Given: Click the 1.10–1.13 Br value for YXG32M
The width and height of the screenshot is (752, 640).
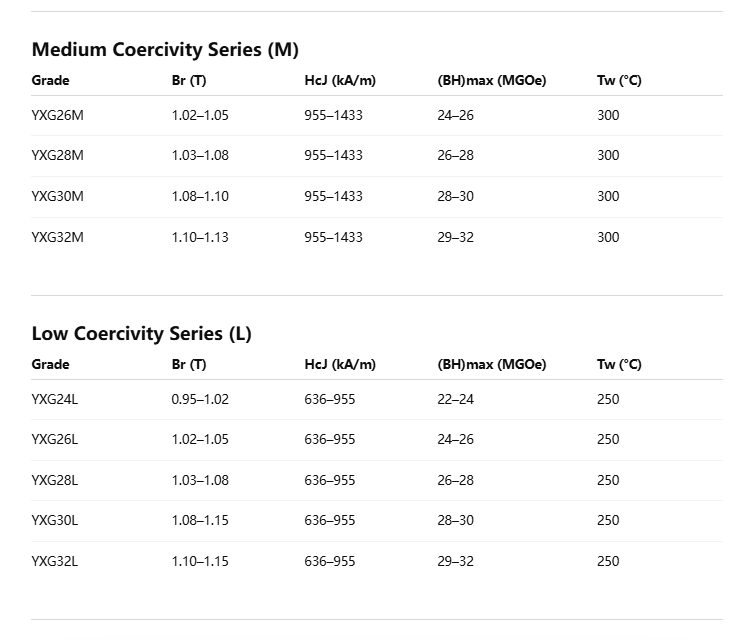Looking at the screenshot, I should coord(200,237).
